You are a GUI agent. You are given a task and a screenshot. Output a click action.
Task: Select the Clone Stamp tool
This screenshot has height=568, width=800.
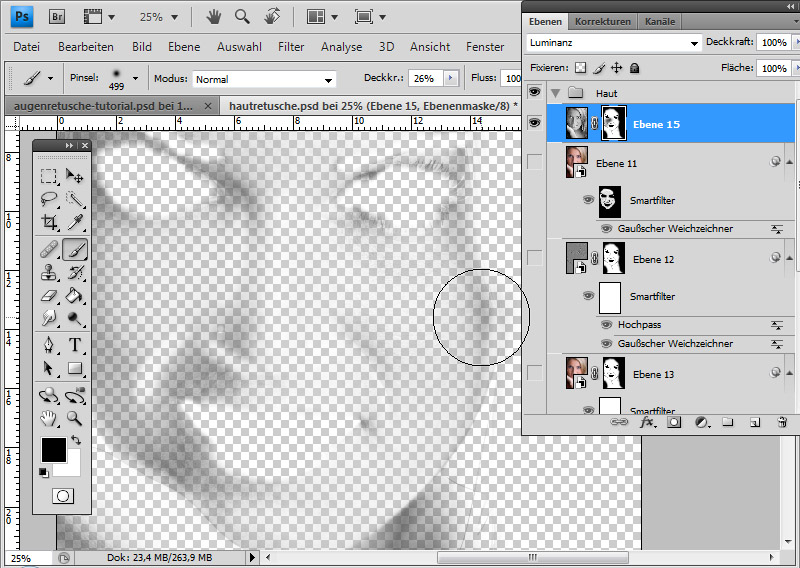pos(49,273)
